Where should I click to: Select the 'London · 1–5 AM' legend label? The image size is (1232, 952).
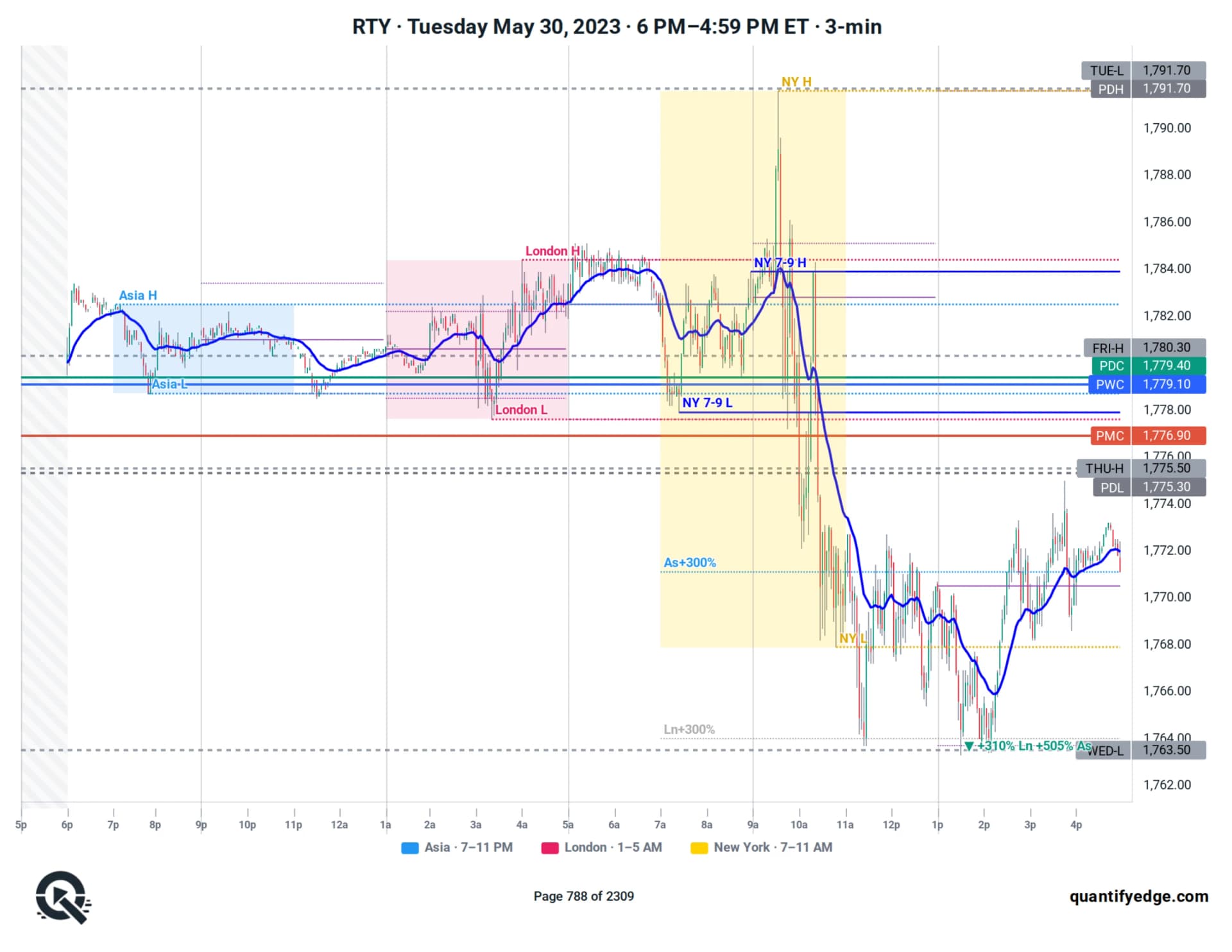613,847
